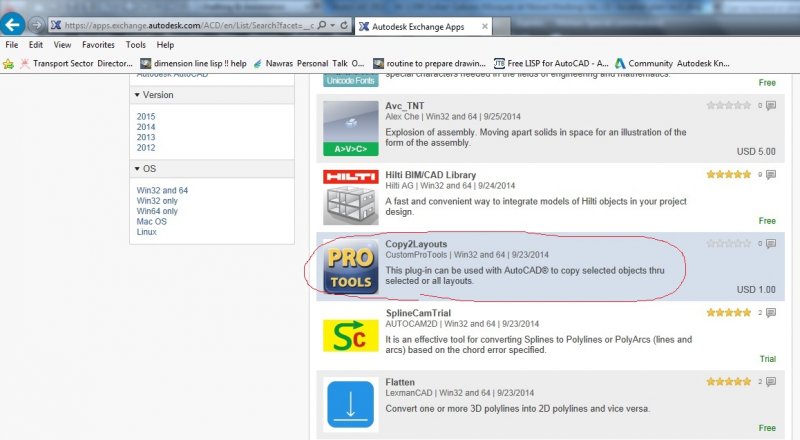Click the refresh icon in address bar
The width and height of the screenshot is (800, 440).
(344, 25)
